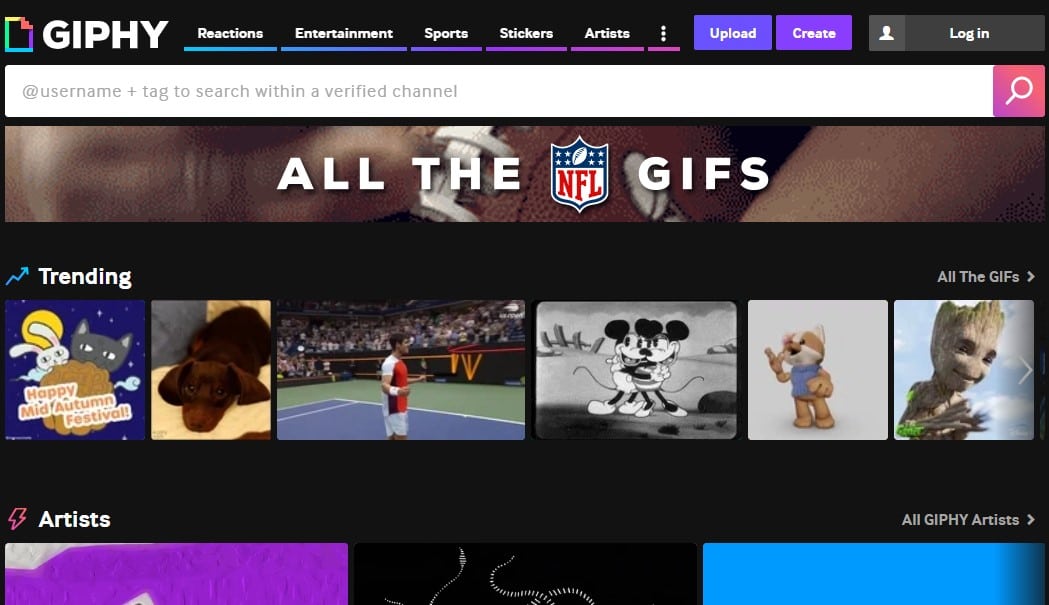The width and height of the screenshot is (1049, 605).
Task: Open the Baby Groot GIF
Action: point(964,370)
